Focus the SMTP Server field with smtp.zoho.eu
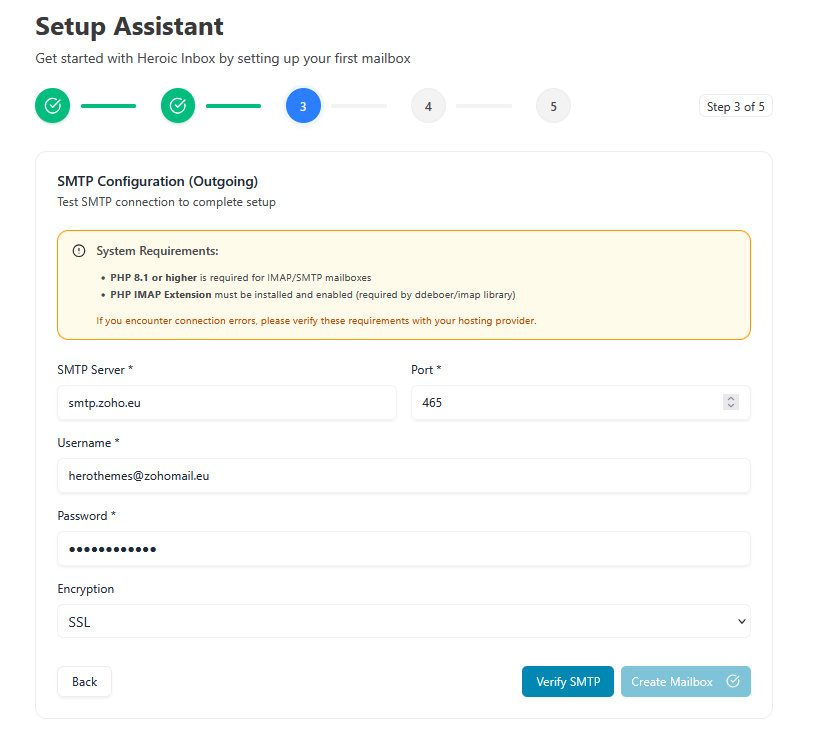The width and height of the screenshot is (818, 746). tap(227, 403)
